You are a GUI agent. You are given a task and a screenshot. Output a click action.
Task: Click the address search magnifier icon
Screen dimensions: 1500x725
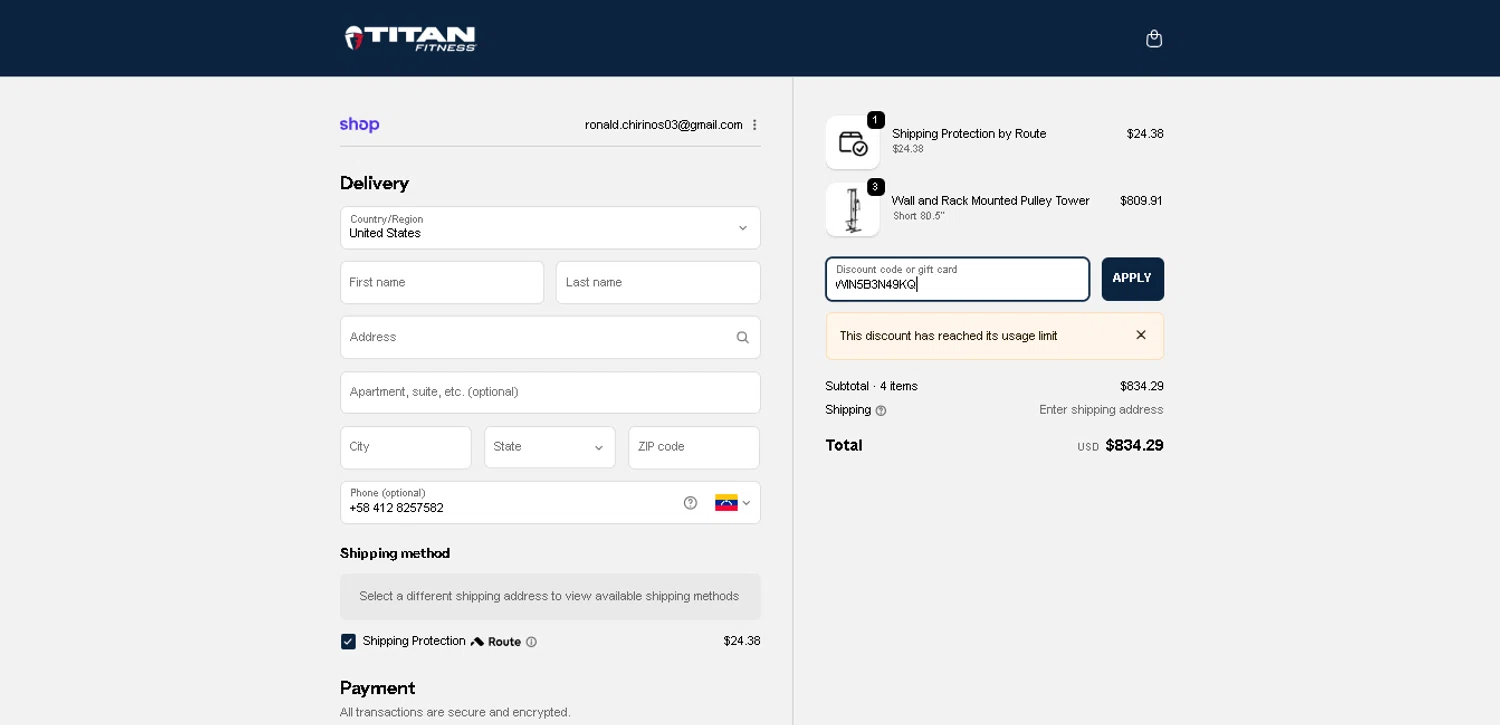[742, 338]
